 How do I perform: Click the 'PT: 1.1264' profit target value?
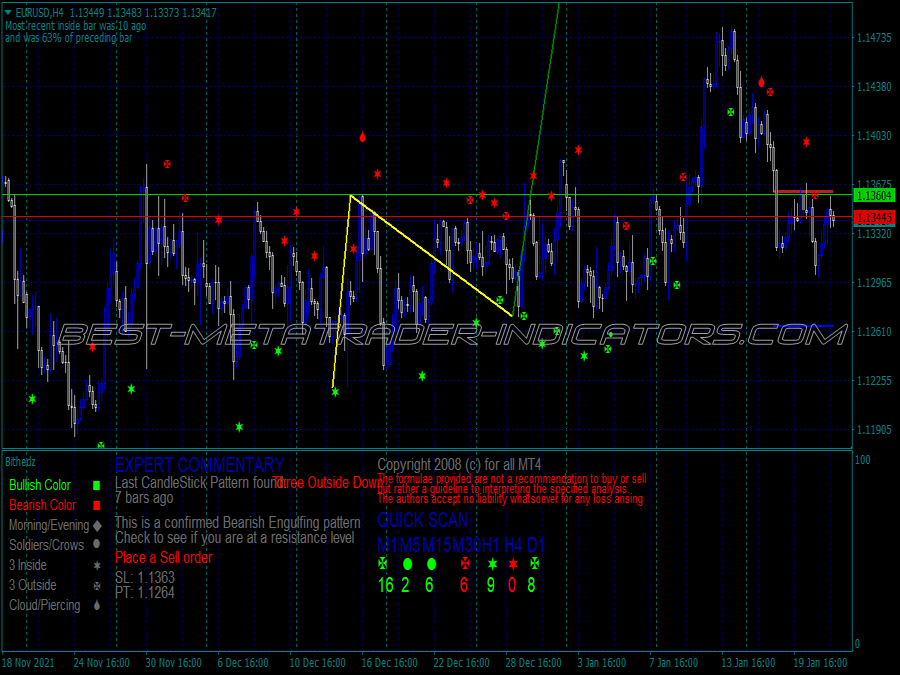pyautogui.click(x=145, y=592)
